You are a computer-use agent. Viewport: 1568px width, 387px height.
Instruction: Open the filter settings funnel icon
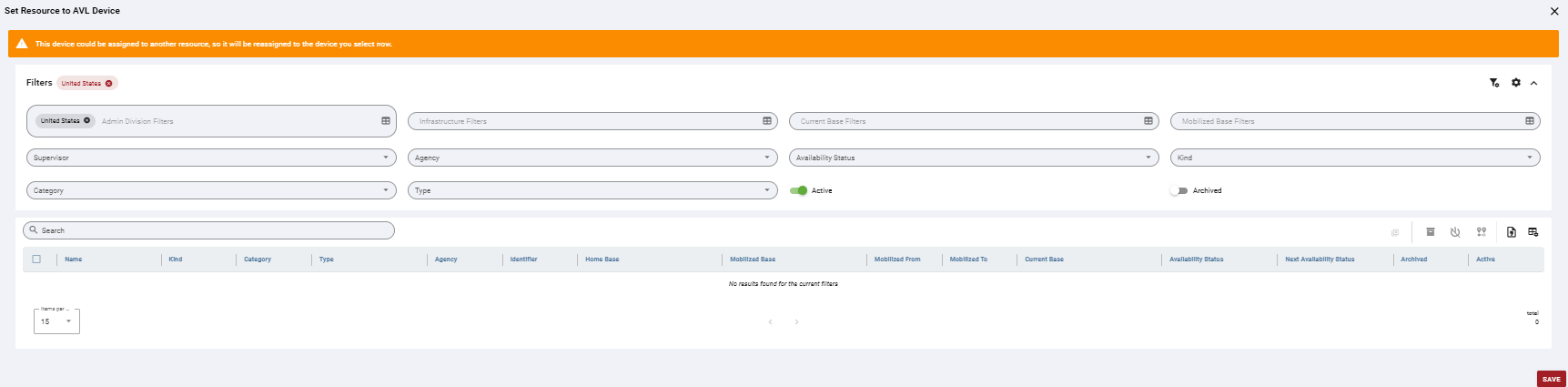[1494, 83]
